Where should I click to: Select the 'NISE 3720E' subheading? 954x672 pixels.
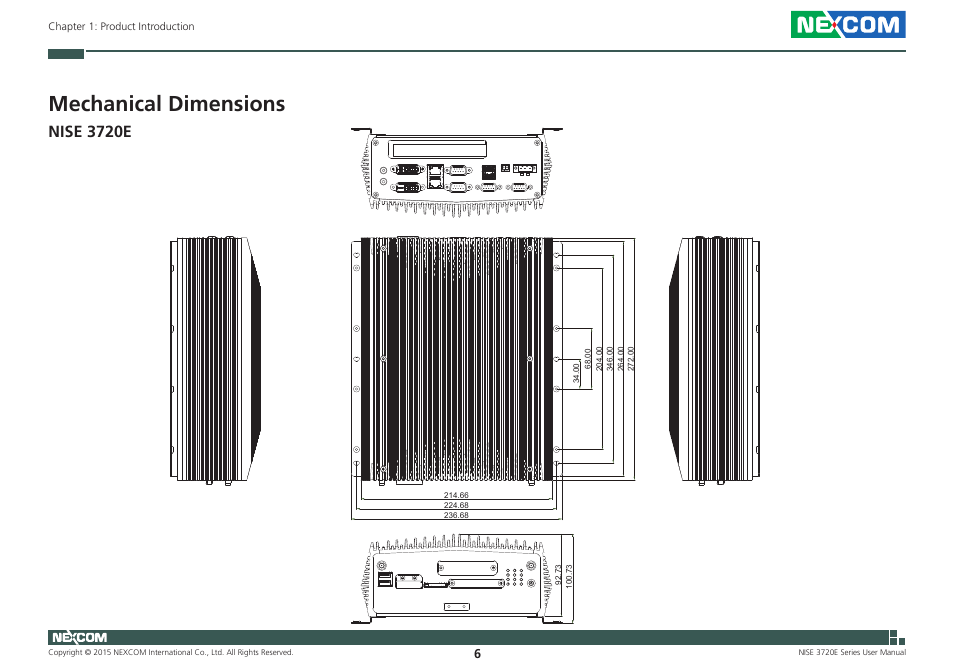click(x=89, y=131)
